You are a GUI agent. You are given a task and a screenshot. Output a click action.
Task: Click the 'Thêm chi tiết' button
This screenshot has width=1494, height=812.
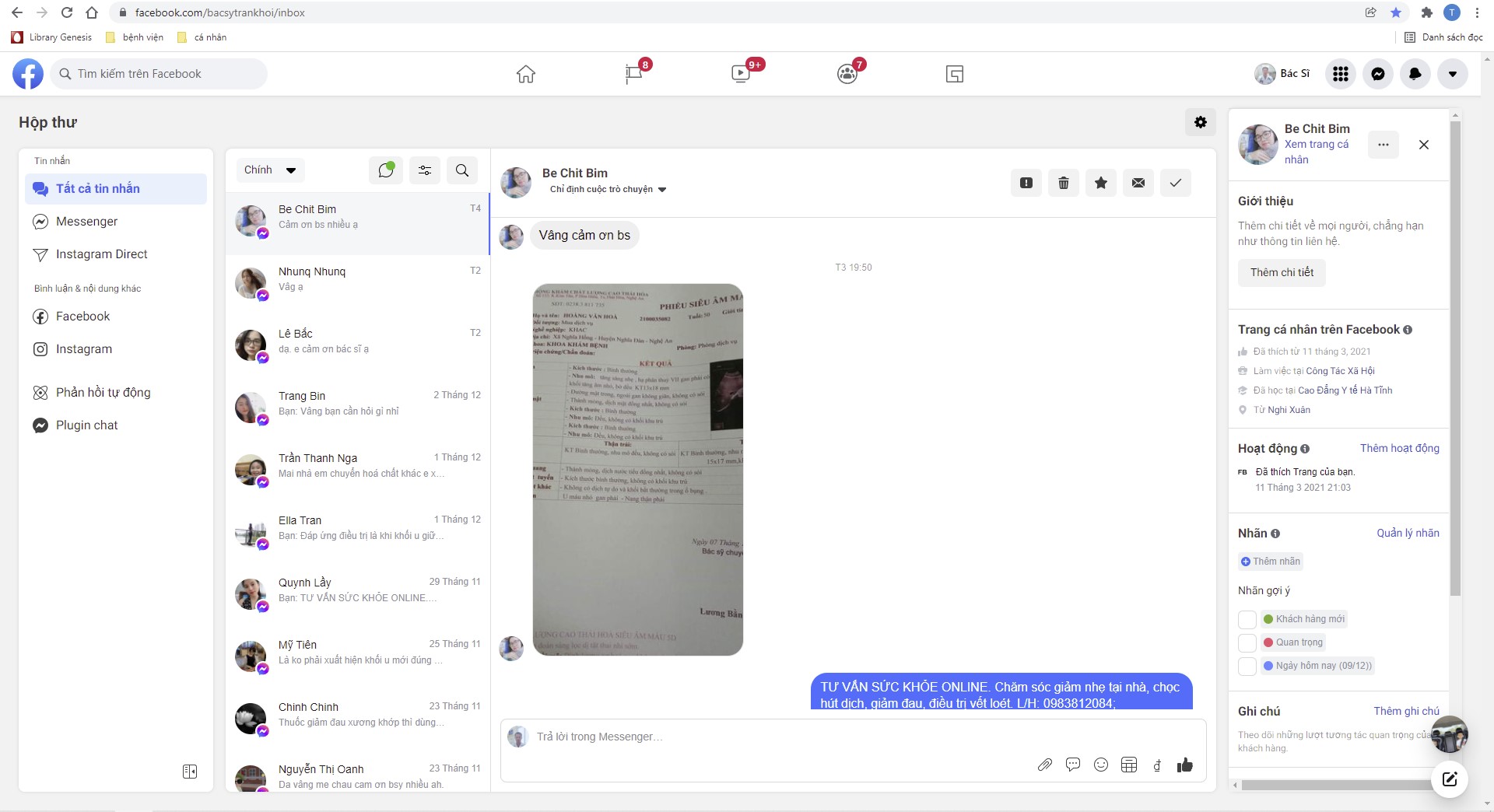pyautogui.click(x=1281, y=272)
